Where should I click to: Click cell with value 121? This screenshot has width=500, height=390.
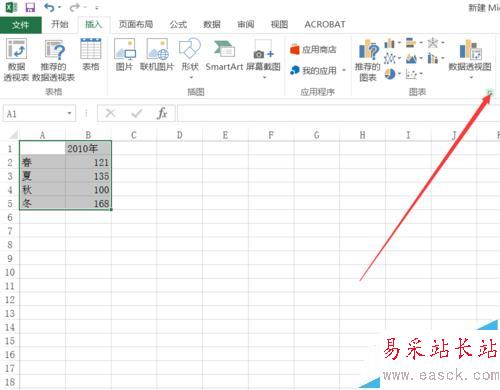click(x=88, y=162)
